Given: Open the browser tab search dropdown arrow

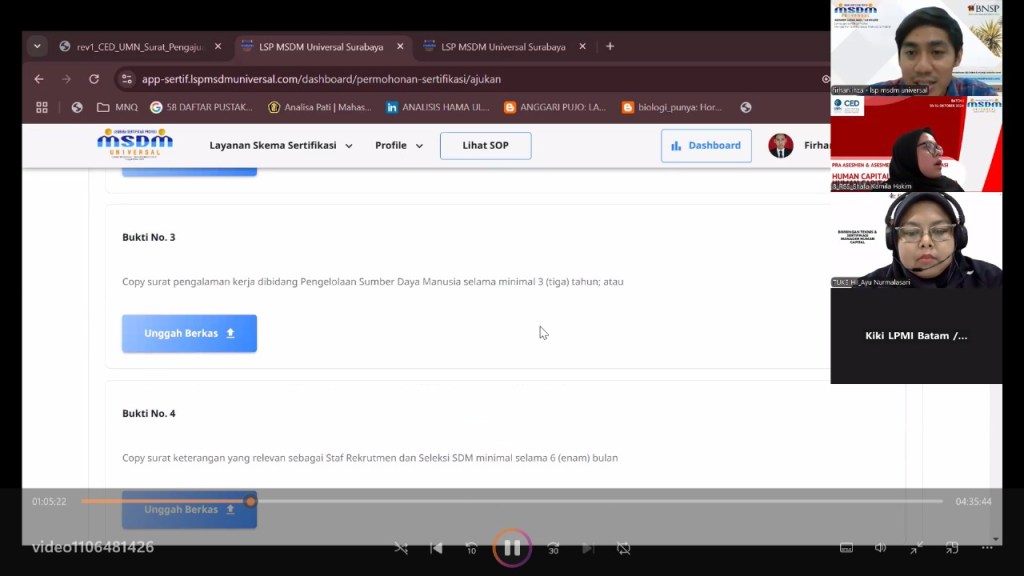Looking at the screenshot, I should pyautogui.click(x=38, y=46).
